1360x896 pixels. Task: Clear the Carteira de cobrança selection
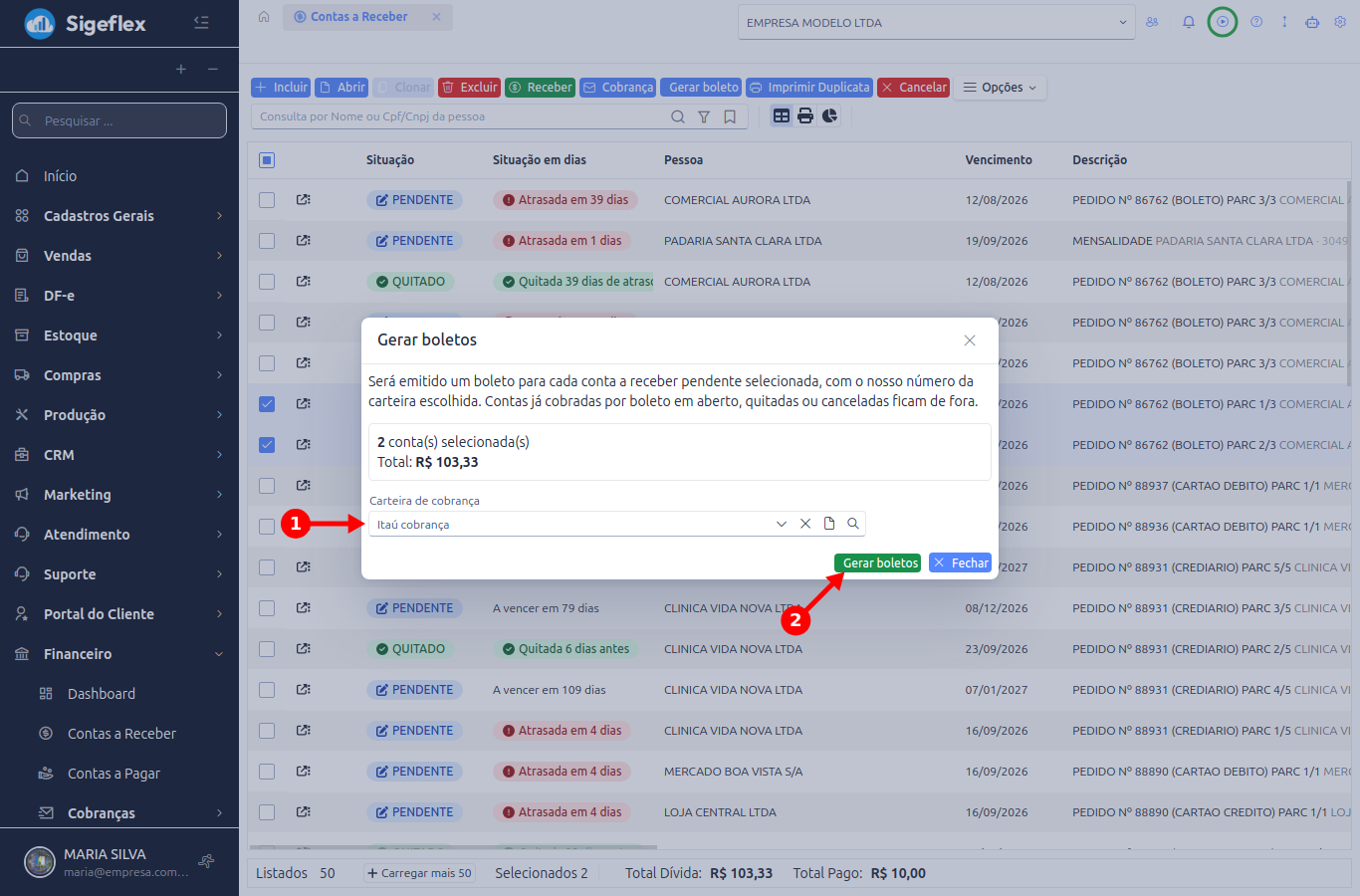(x=805, y=524)
